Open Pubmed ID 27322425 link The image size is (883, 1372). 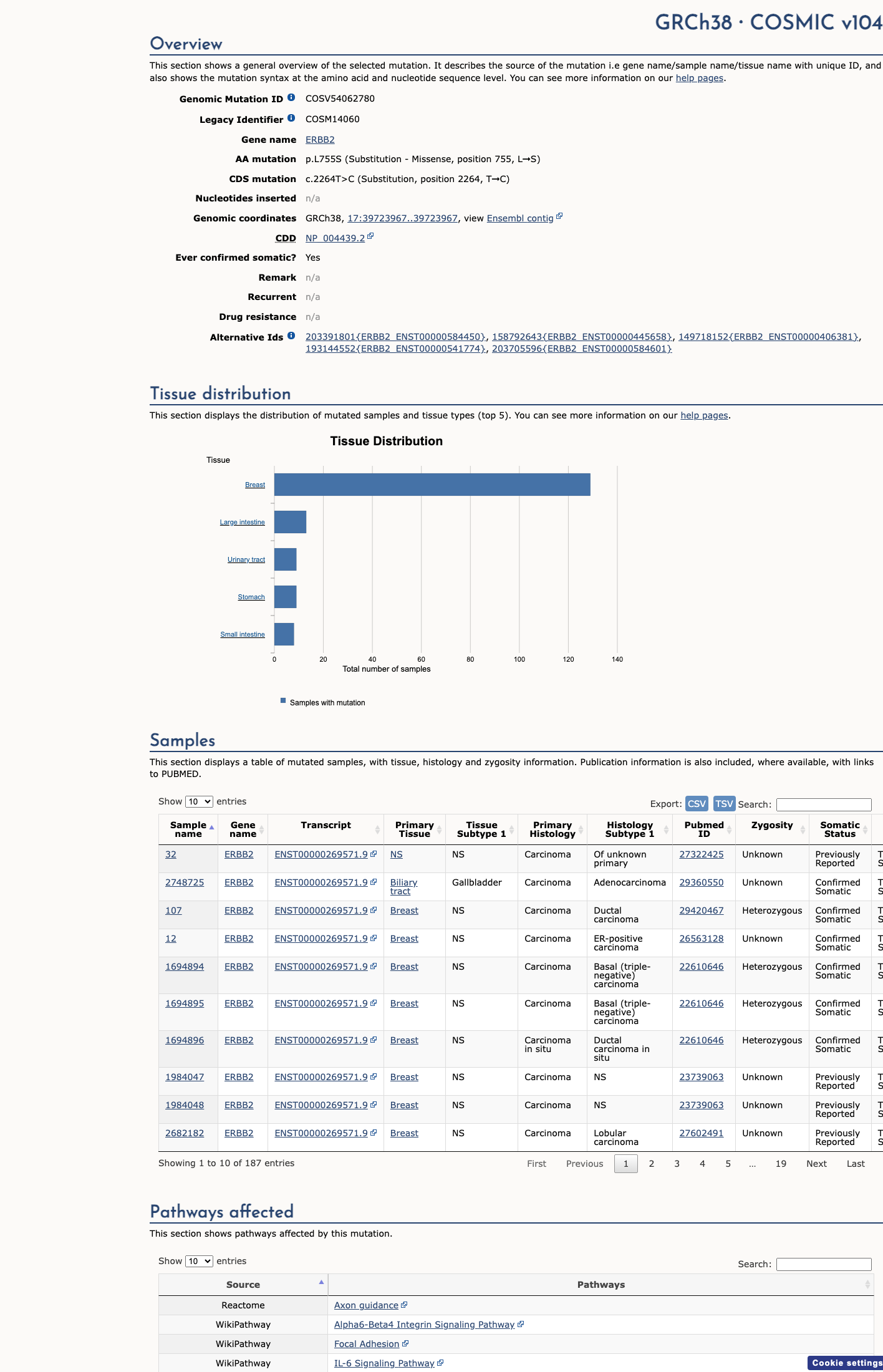click(x=702, y=854)
